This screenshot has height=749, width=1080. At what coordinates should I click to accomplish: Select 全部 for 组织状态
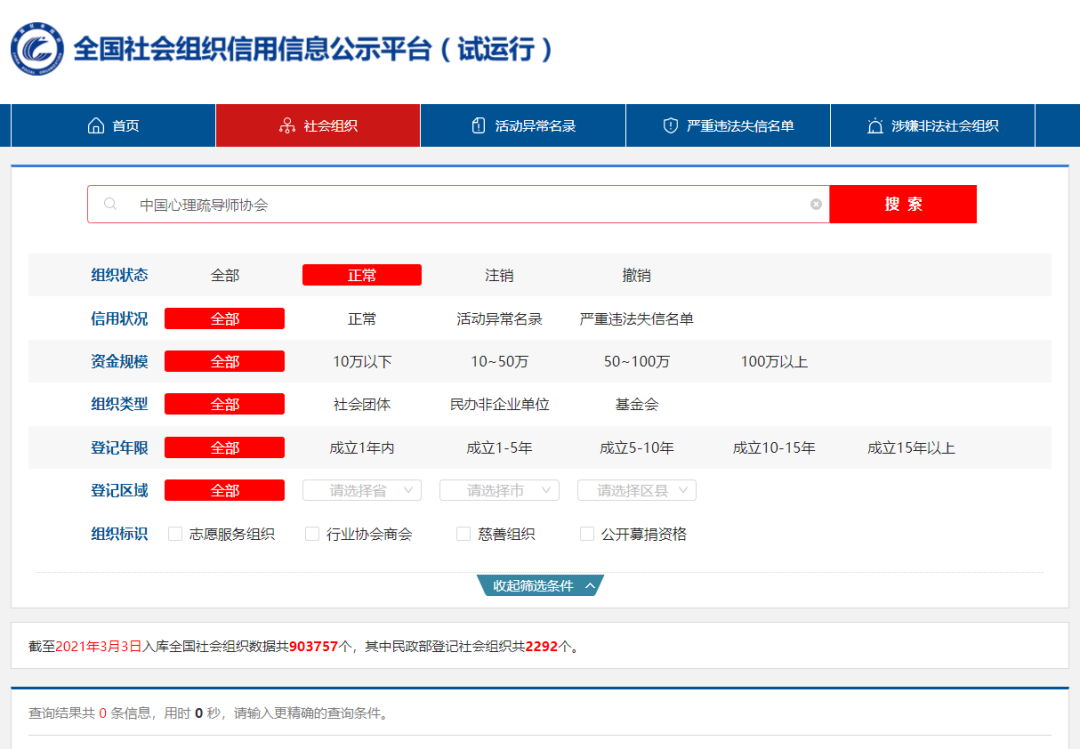point(225,275)
